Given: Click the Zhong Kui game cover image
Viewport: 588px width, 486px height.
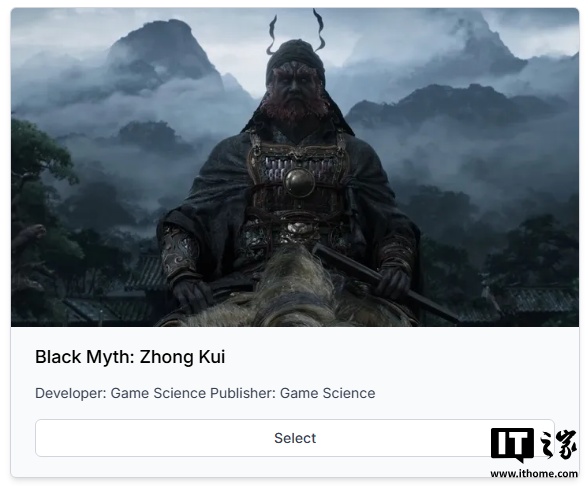Looking at the screenshot, I should [x=295, y=167].
